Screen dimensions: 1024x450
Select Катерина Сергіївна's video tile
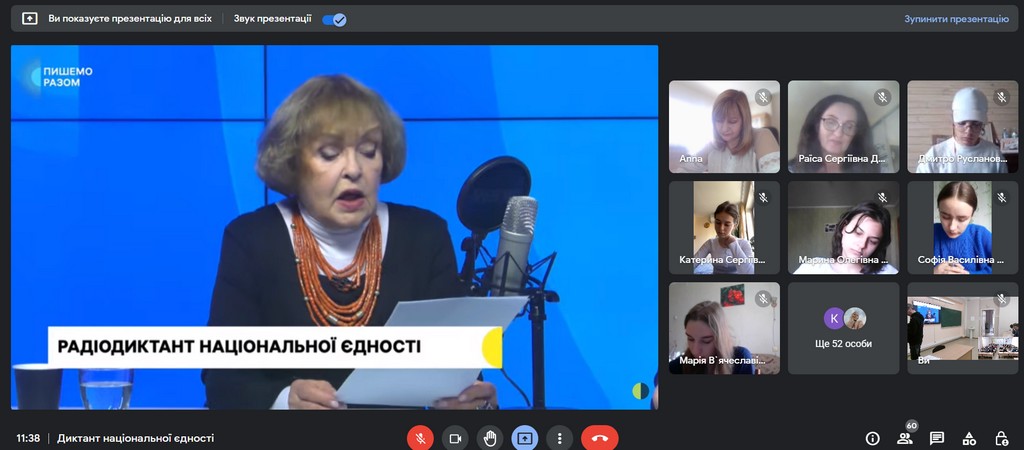(724, 227)
